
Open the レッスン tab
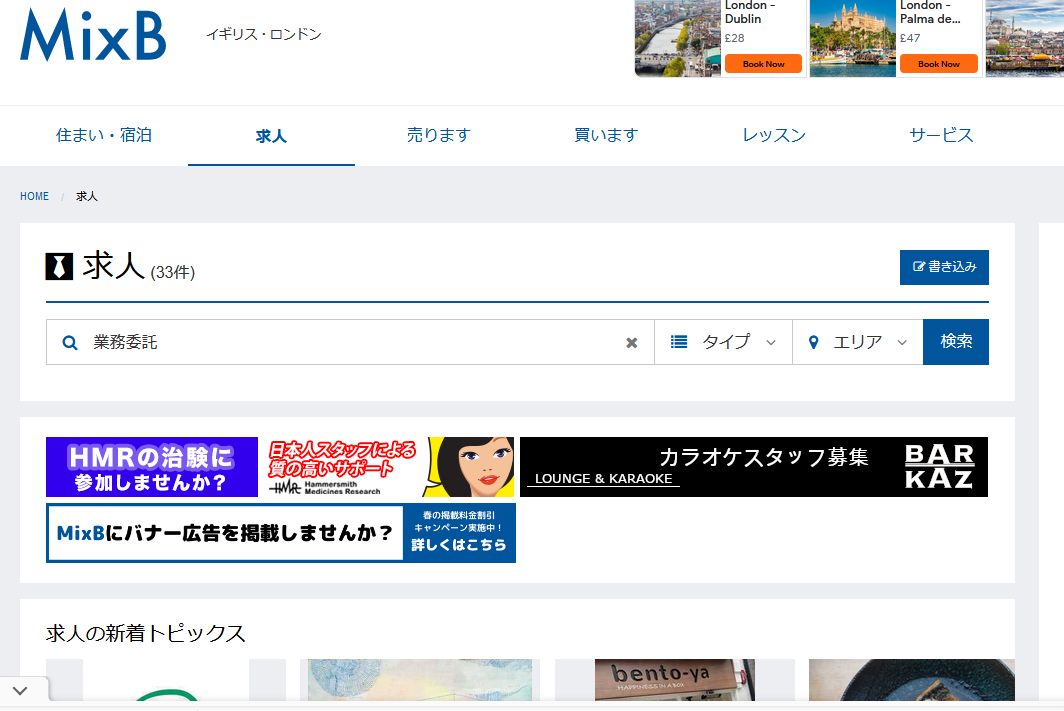coord(774,135)
